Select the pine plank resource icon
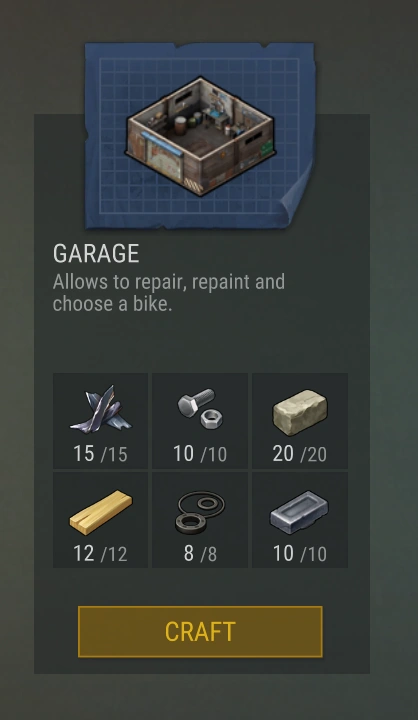 tap(101, 512)
